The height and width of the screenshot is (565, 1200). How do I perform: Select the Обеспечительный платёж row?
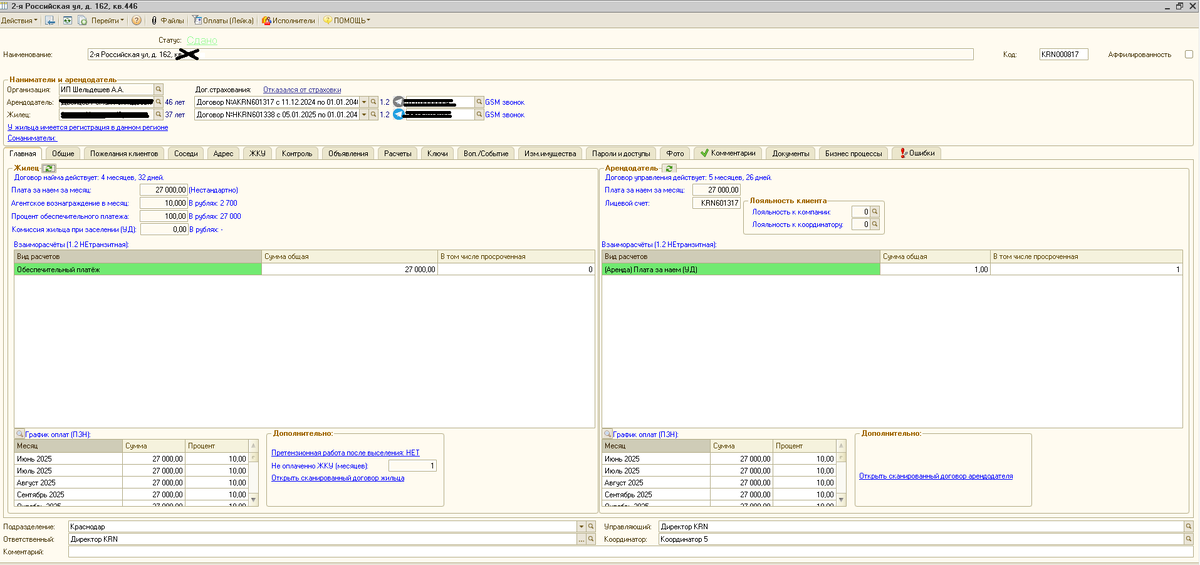pos(304,269)
